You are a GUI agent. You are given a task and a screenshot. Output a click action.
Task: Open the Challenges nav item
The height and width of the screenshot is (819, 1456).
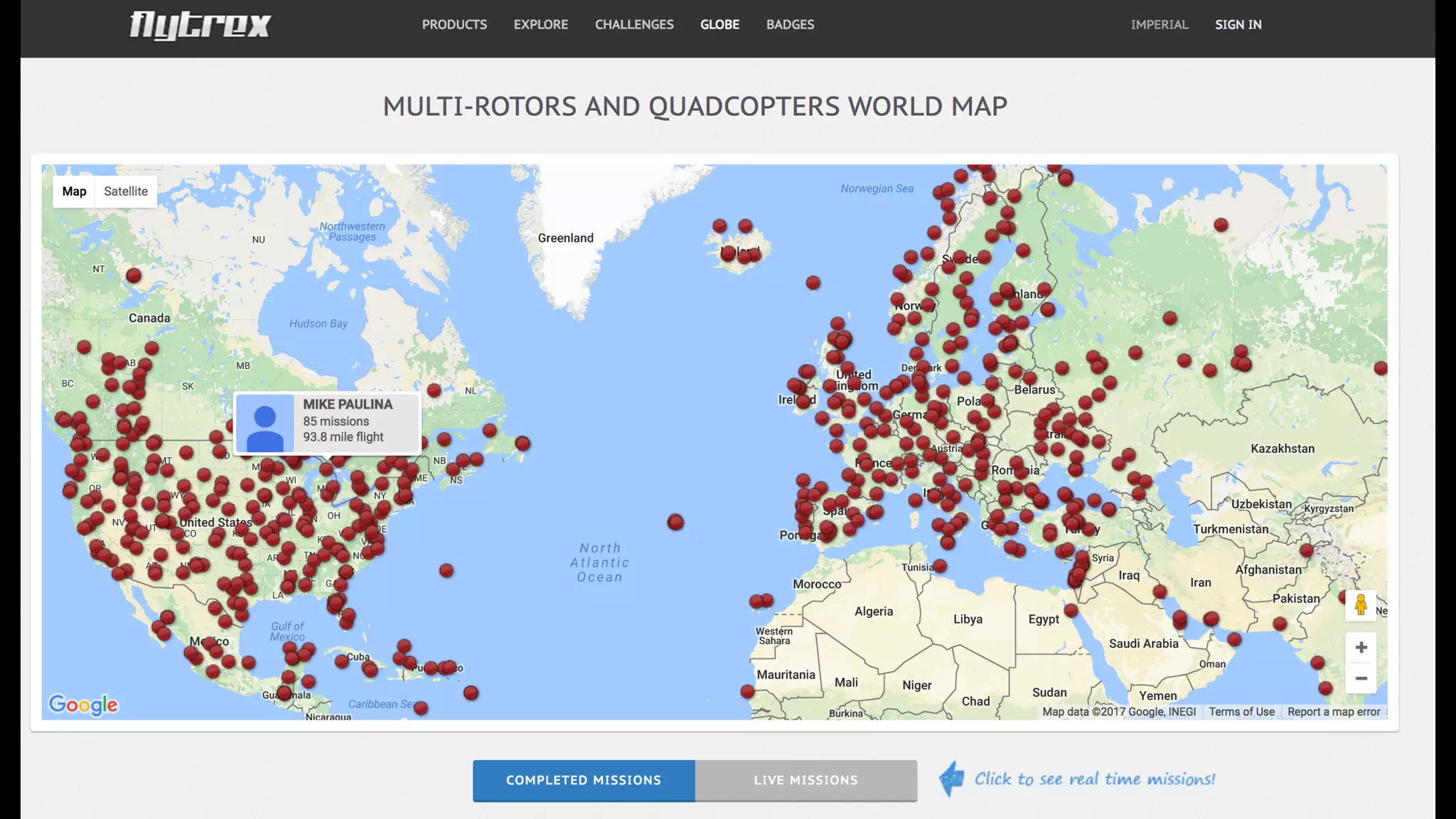[634, 24]
